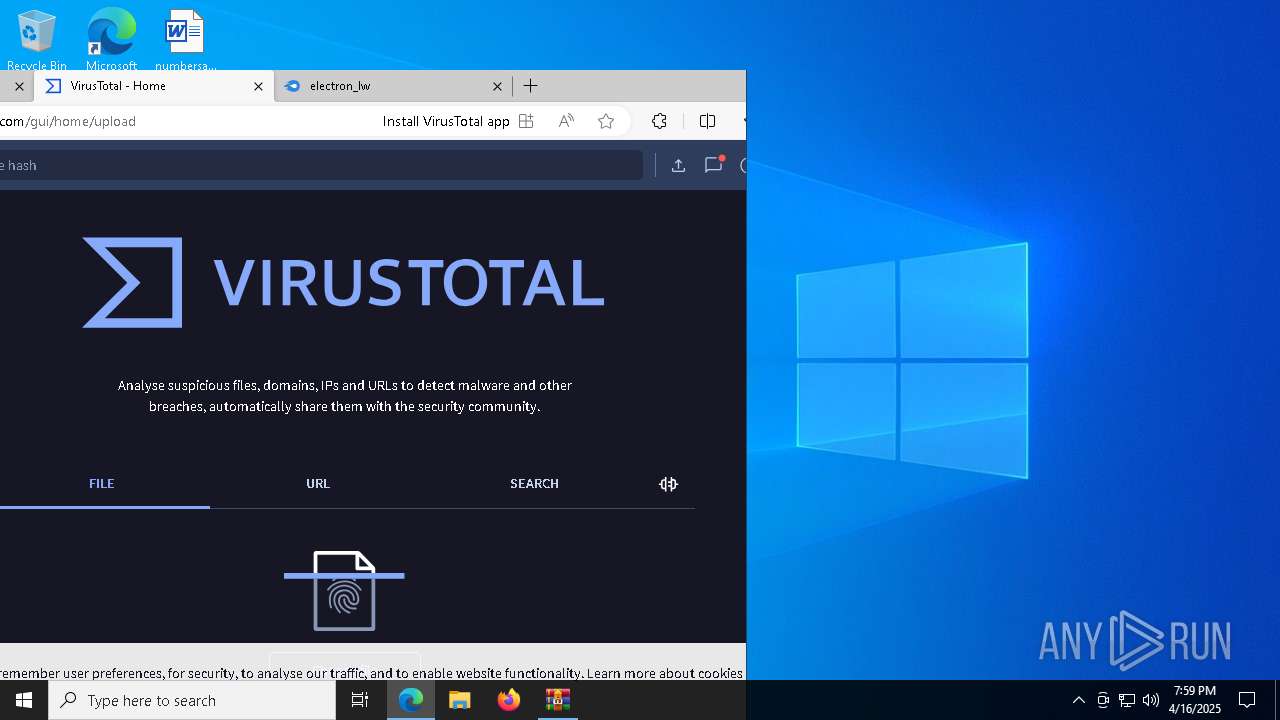Click Edge icon on taskbar
Viewport: 1280px width, 720px height.
tap(411, 700)
